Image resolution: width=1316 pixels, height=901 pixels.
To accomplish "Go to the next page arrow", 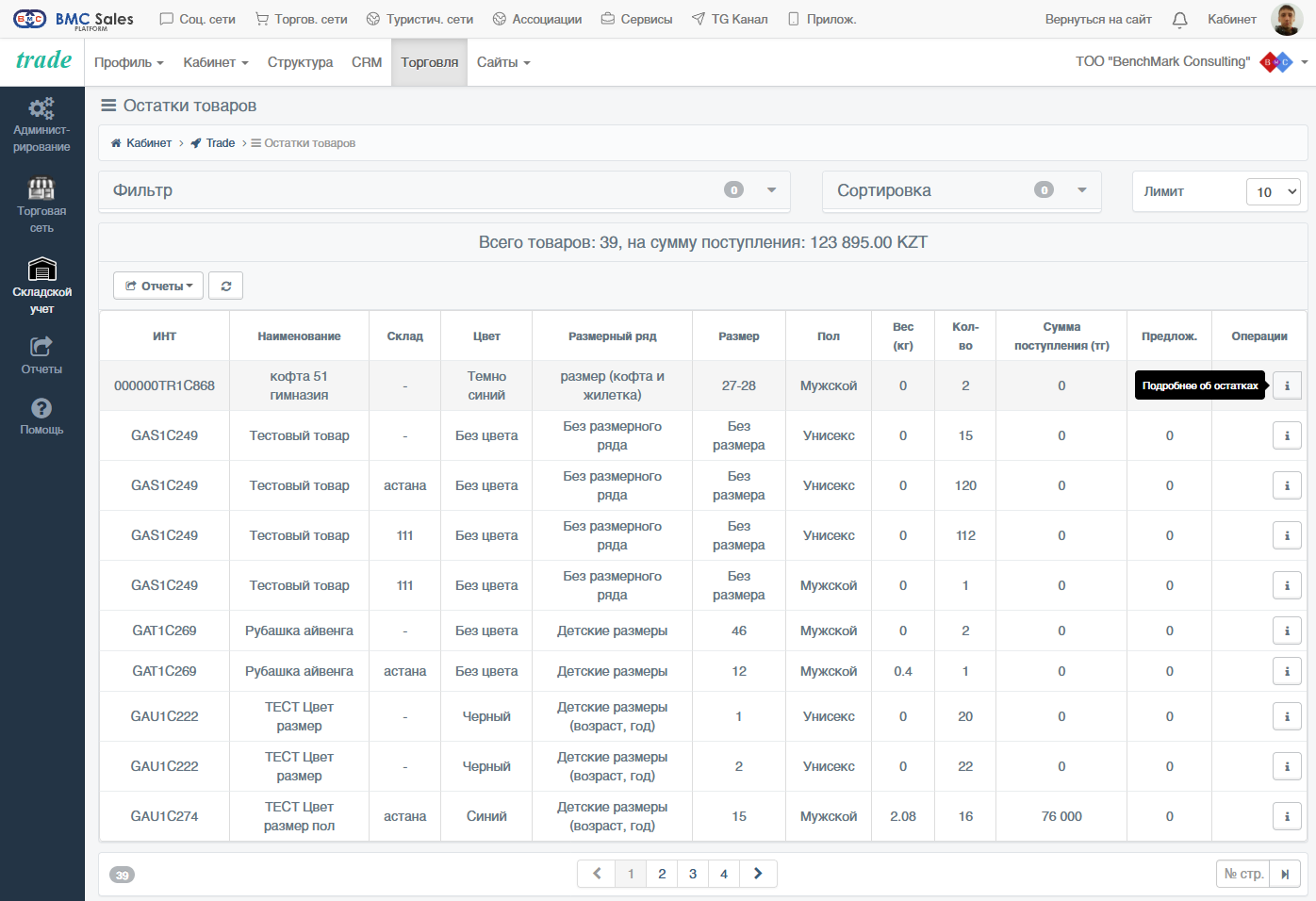I will click(x=758, y=874).
